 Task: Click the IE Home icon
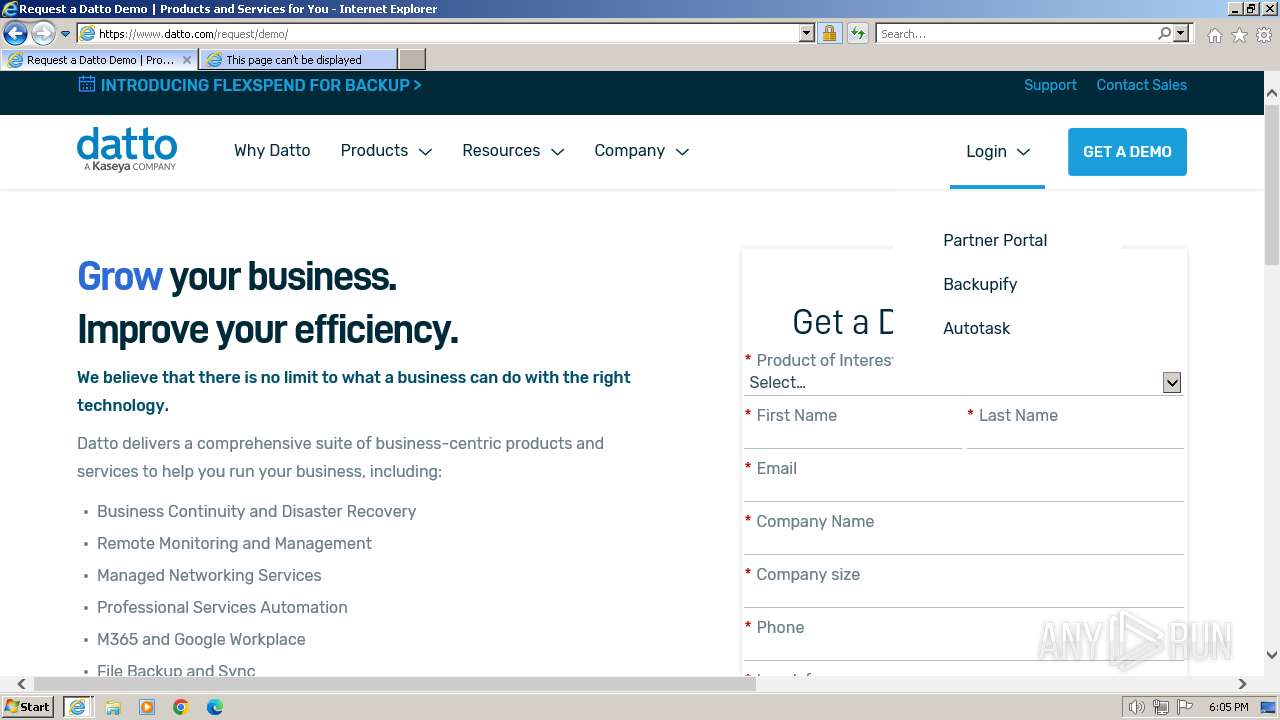click(1214, 35)
